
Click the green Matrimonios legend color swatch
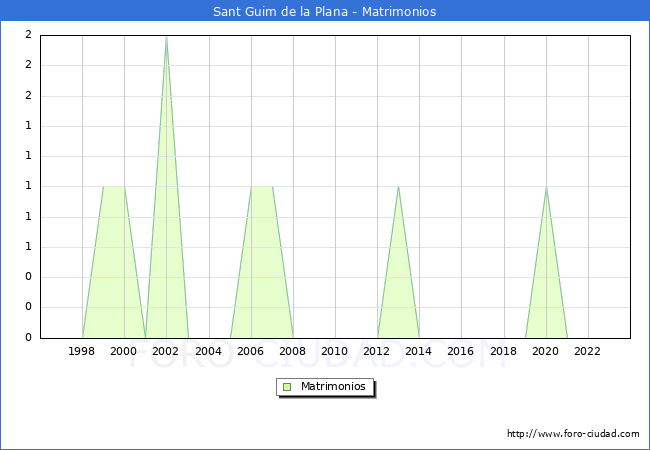coord(287,387)
